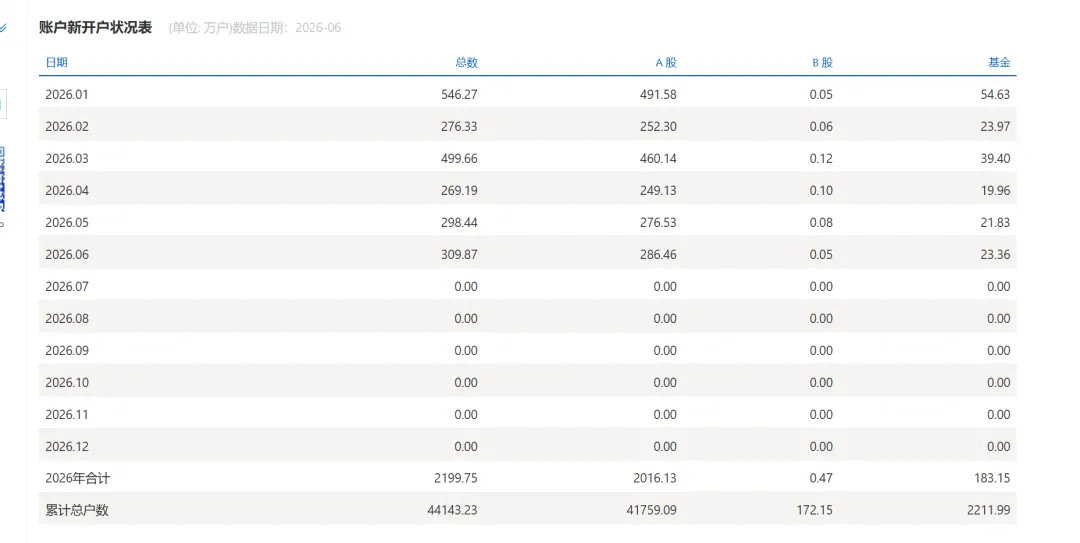Click the 日期 column header

coord(56,62)
